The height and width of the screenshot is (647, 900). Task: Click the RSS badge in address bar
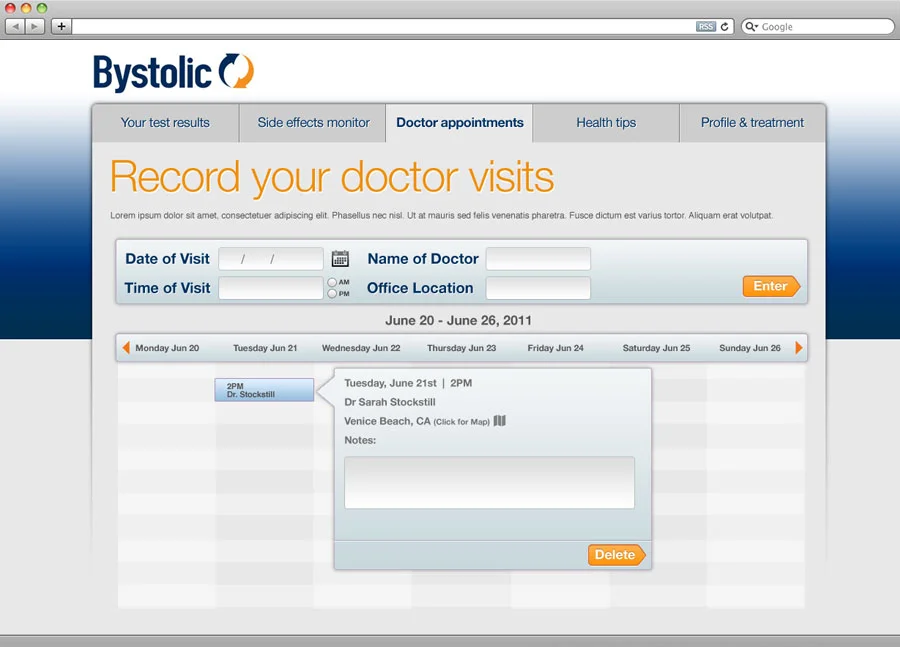tap(705, 26)
